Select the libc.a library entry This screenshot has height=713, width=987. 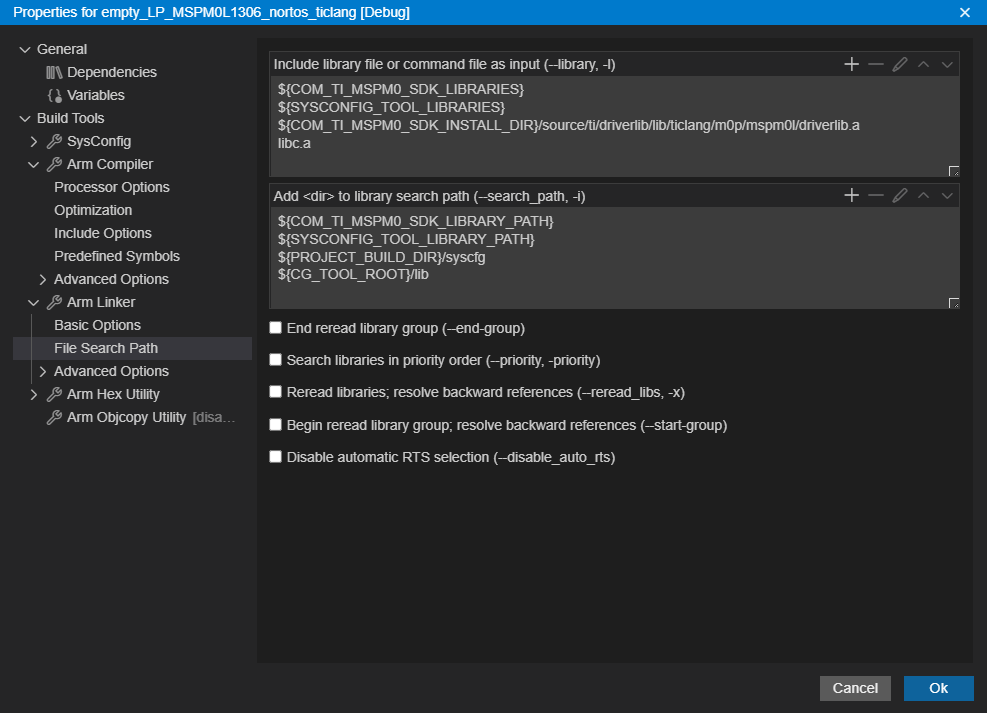(294, 143)
